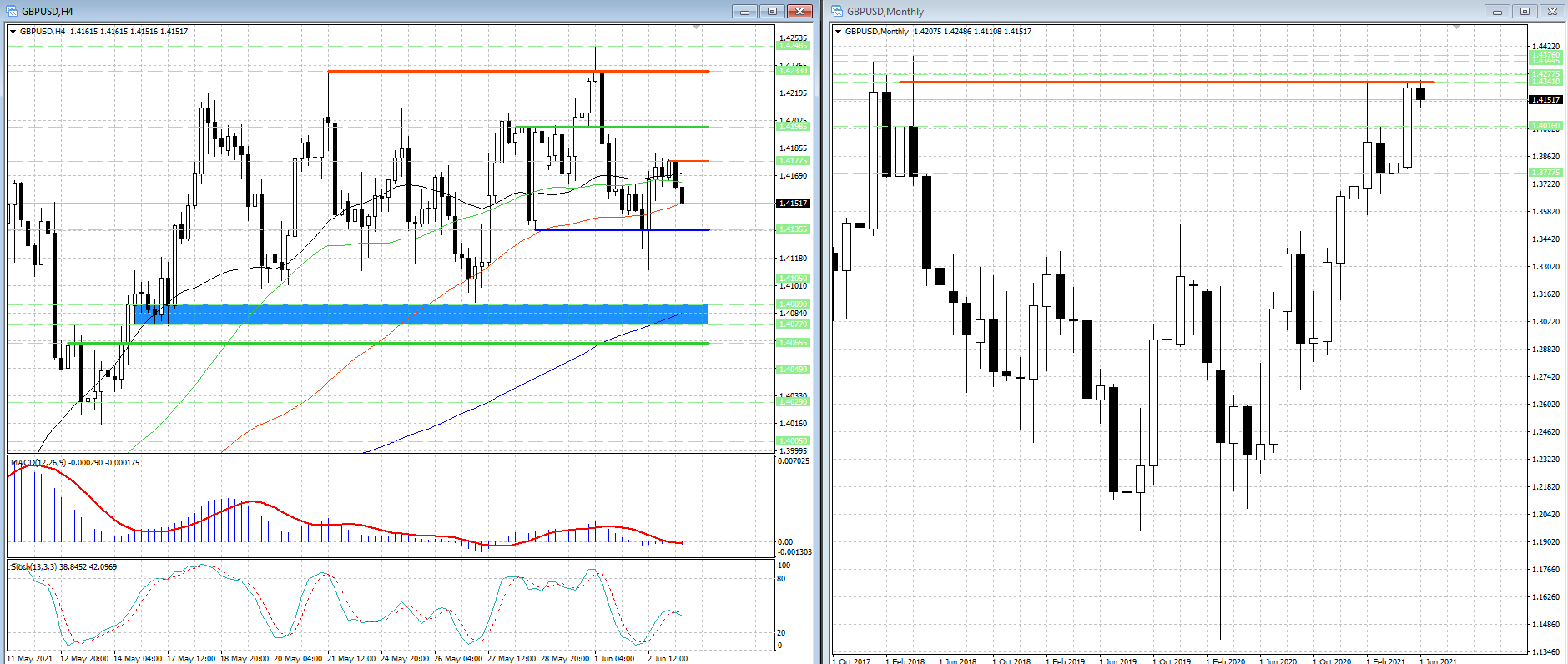The height and width of the screenshot is (664, 1568).
Task: Click the 1.42775 level label on the Monthly axis
Action: (x=1545, y=74)
